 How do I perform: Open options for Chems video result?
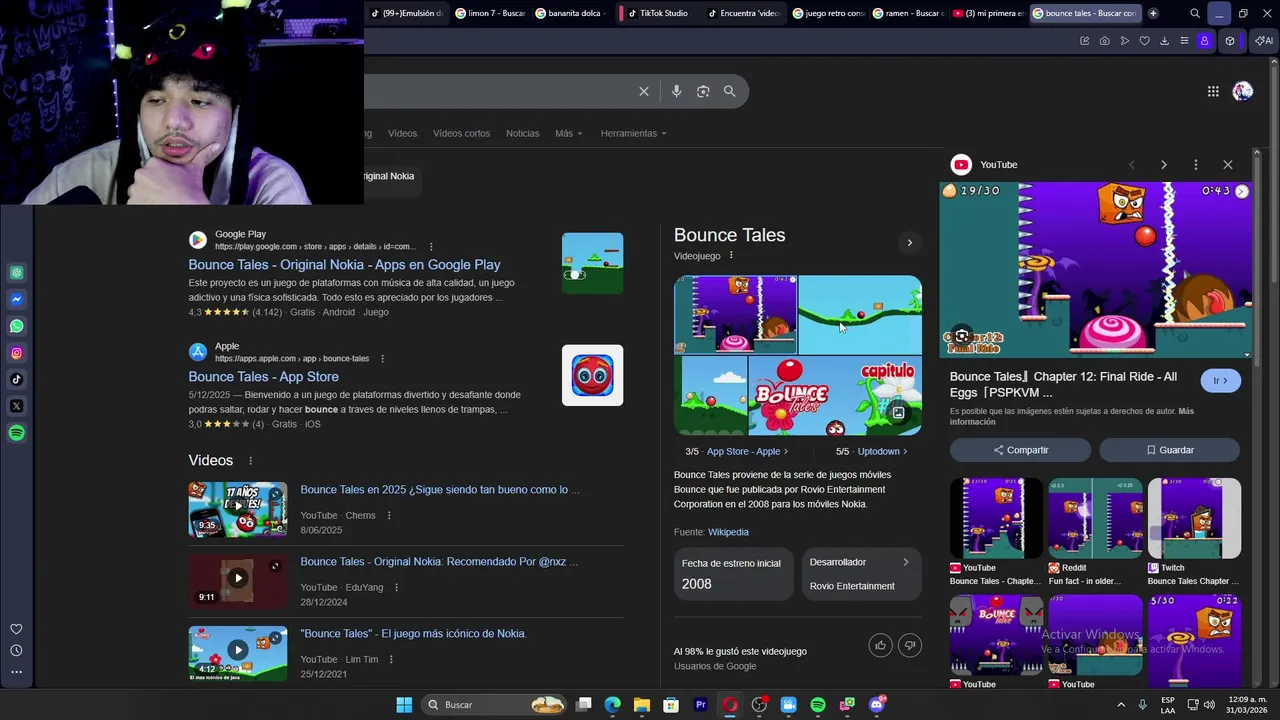tap(389, 516)
